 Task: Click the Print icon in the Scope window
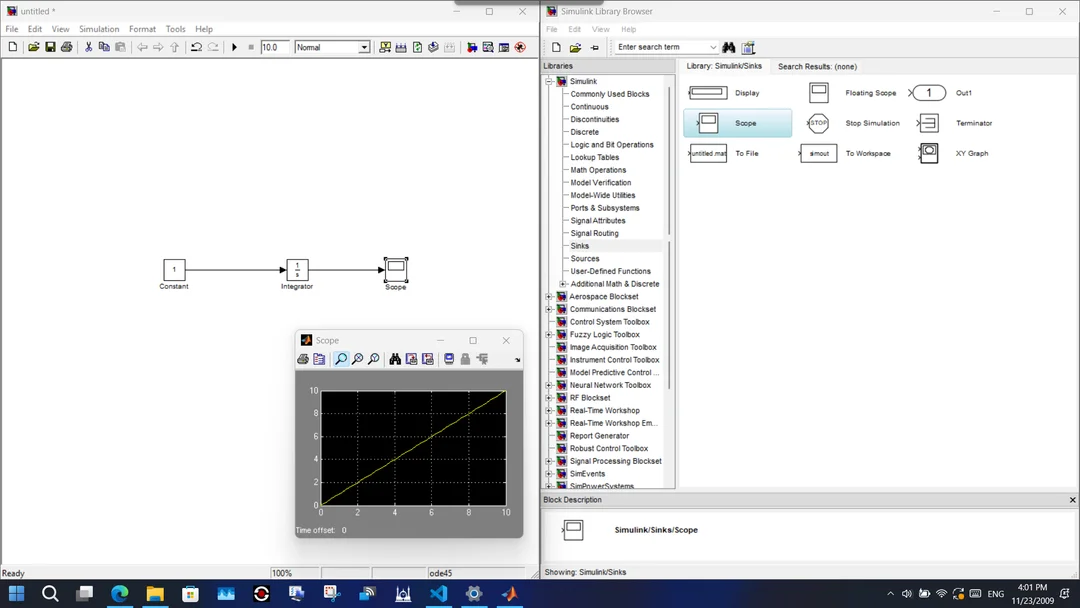[x=303, y=359]
